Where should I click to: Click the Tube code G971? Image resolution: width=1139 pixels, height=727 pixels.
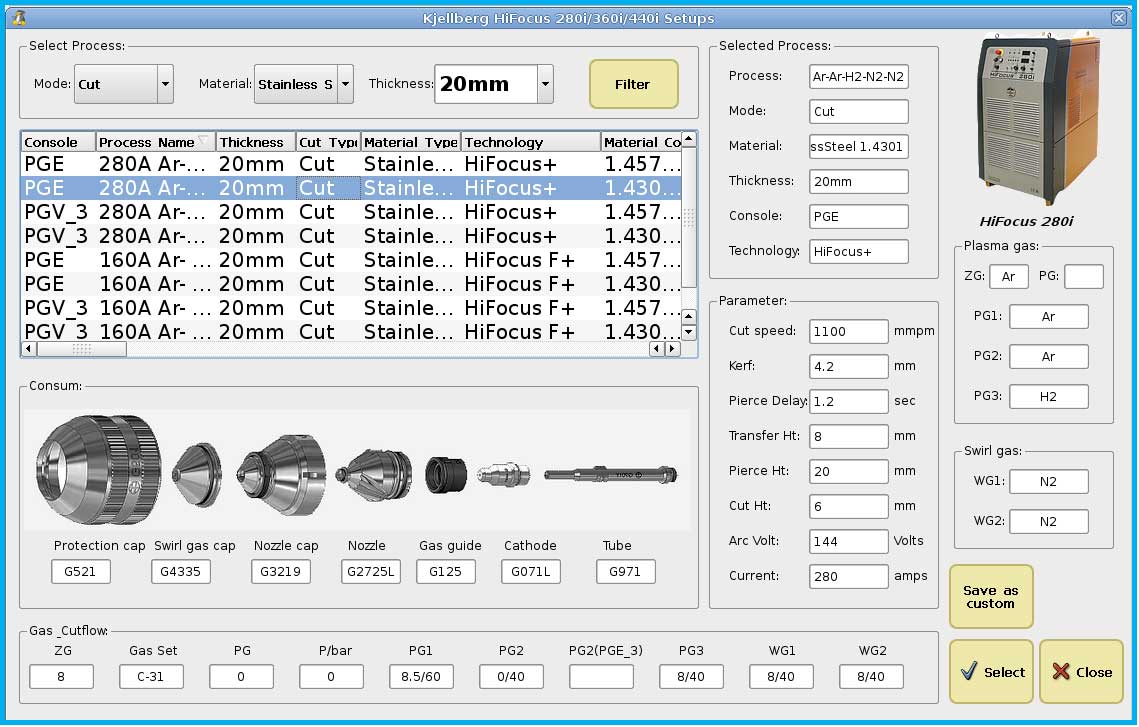click(x=625, y=572)
